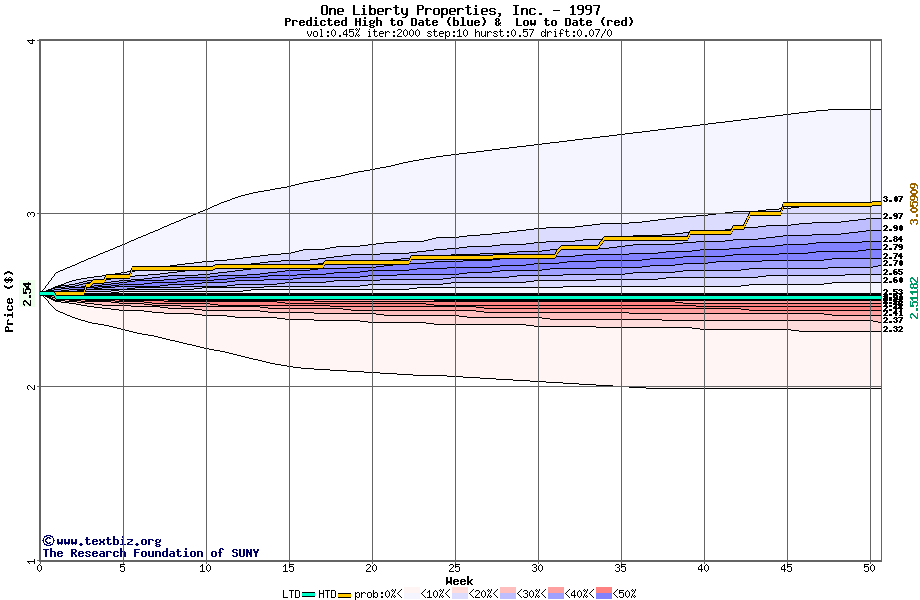Viewport: 920px width, 600px height.
Task: Click the LTD green legend line swatch
Action: (308, 594)
